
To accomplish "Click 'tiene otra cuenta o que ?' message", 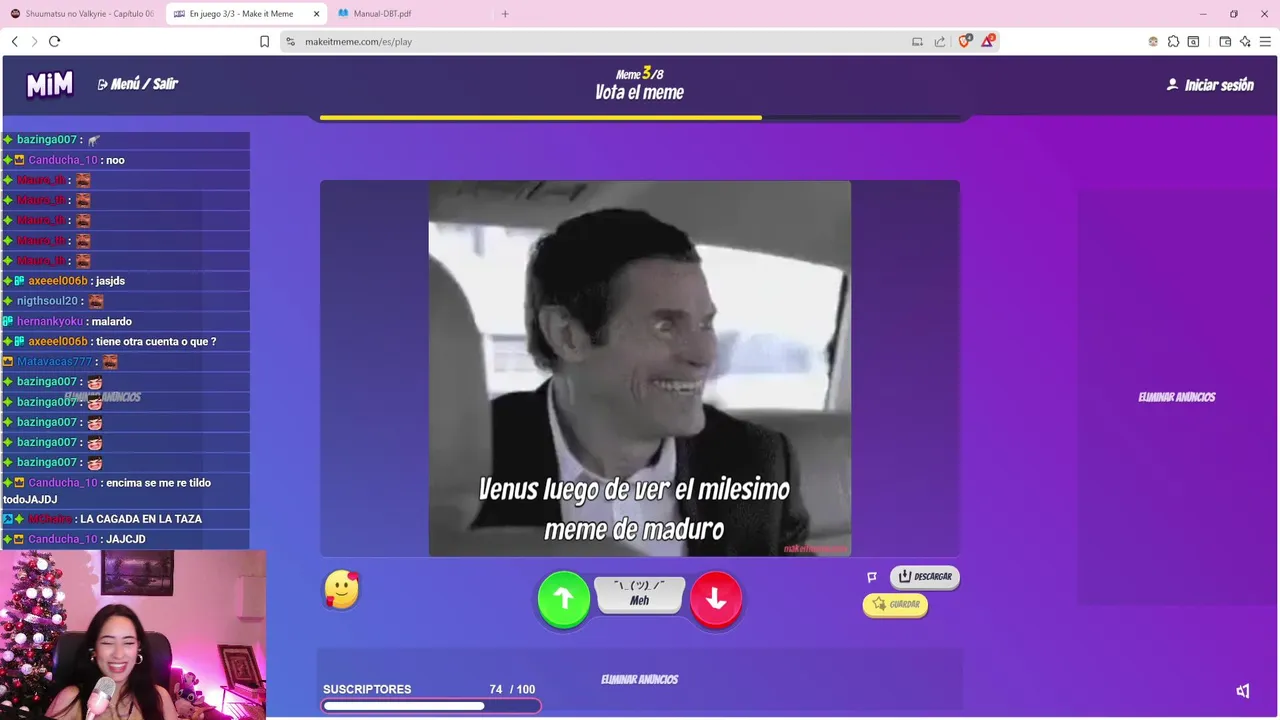I will tap(156, 341).
